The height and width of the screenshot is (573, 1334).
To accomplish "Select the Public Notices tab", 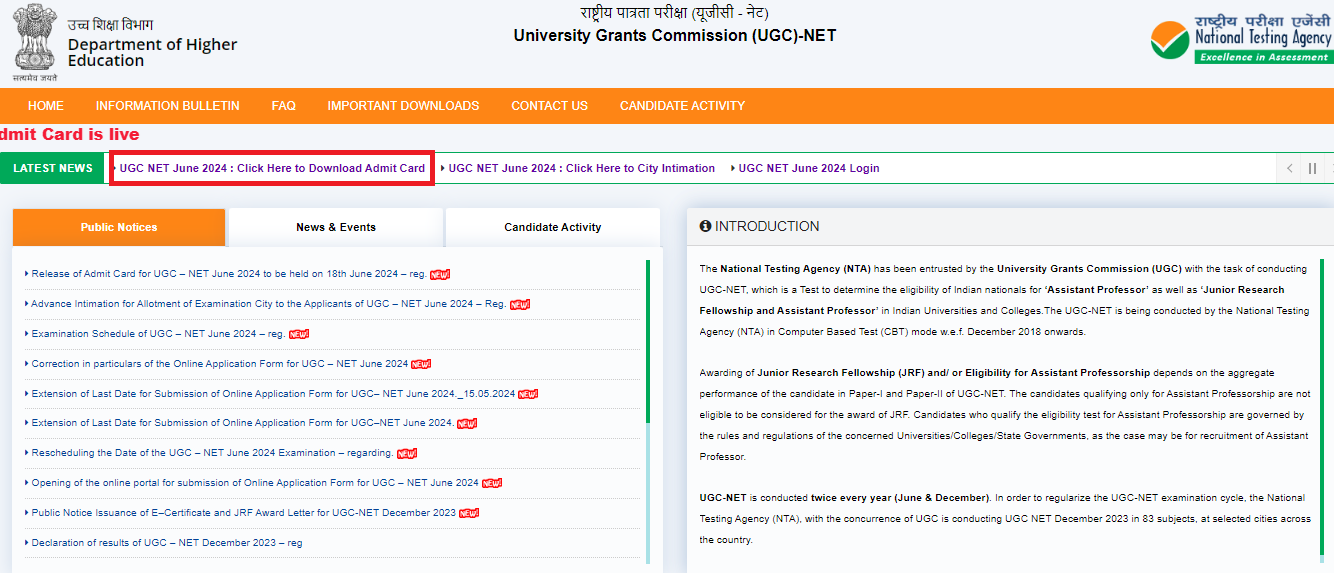I will [119, 227].
